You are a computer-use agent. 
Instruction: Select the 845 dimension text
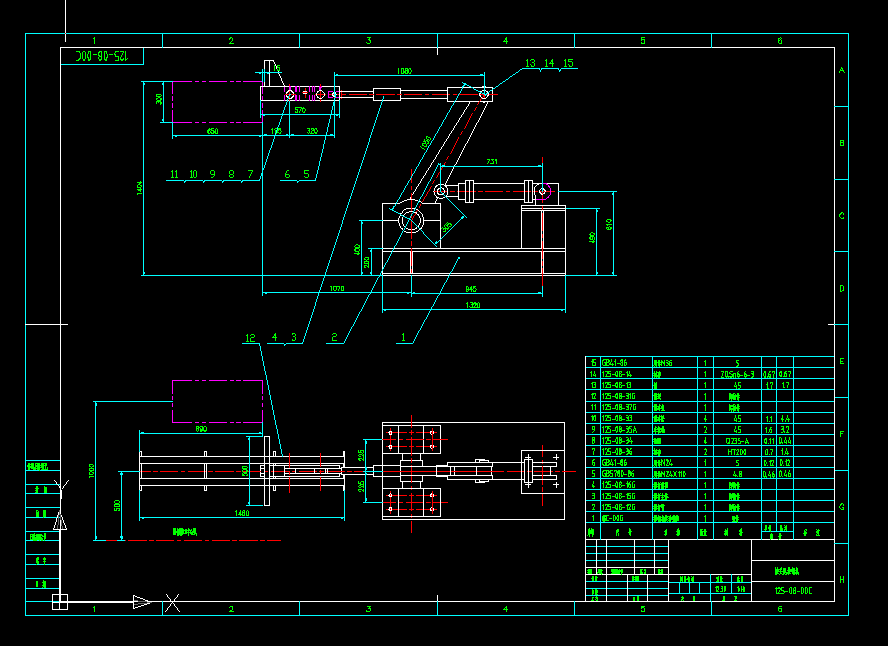tap(471, 289)
